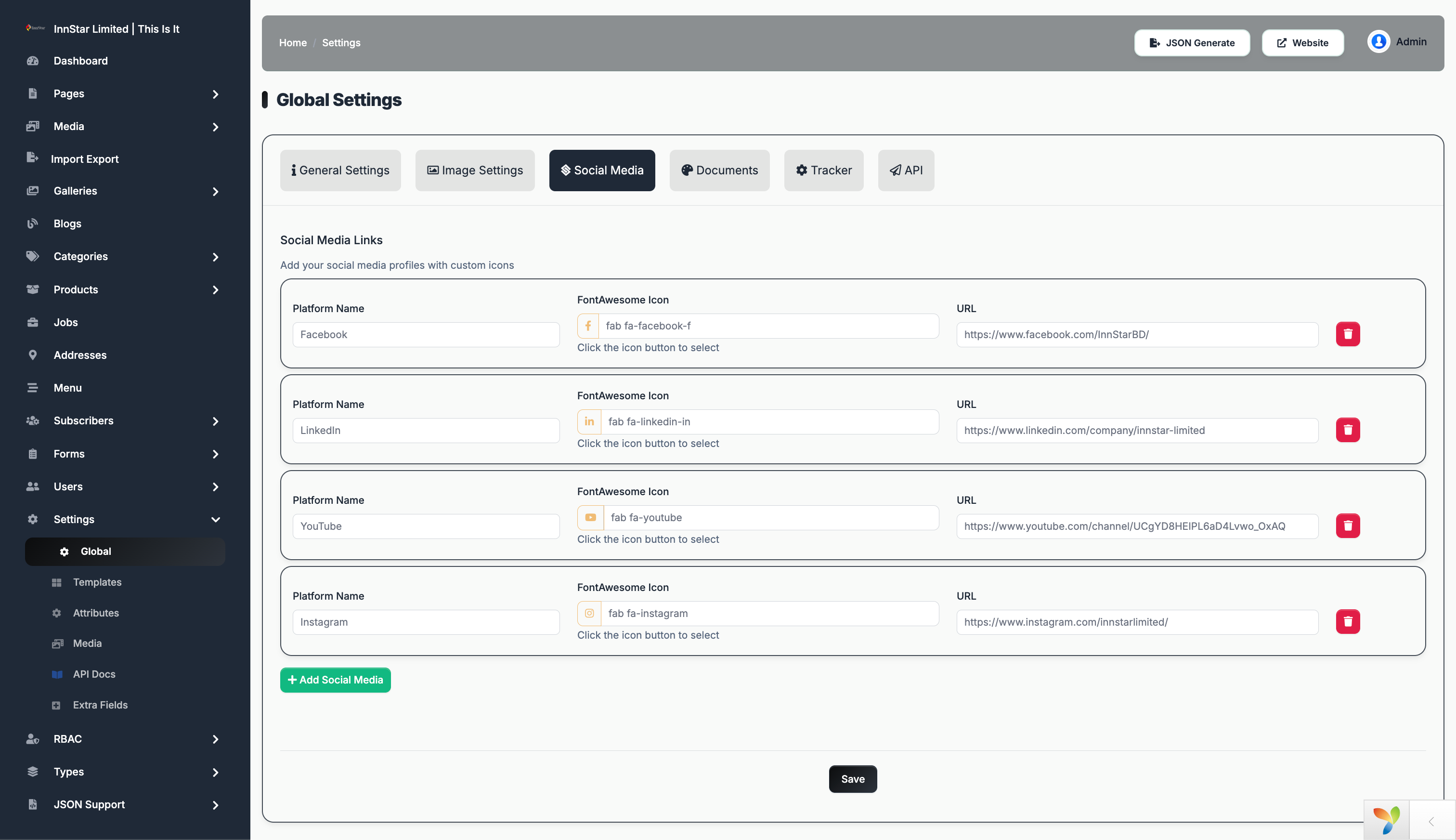Delete the Facebook social media entry

(x=1348, y=334)
